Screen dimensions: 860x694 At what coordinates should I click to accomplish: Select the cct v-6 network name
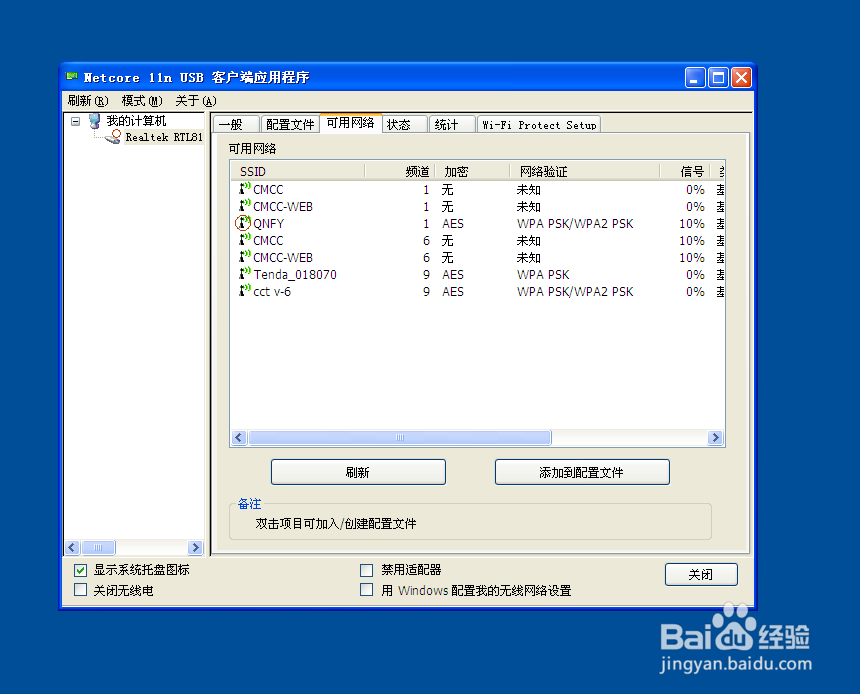pos(272,292)
